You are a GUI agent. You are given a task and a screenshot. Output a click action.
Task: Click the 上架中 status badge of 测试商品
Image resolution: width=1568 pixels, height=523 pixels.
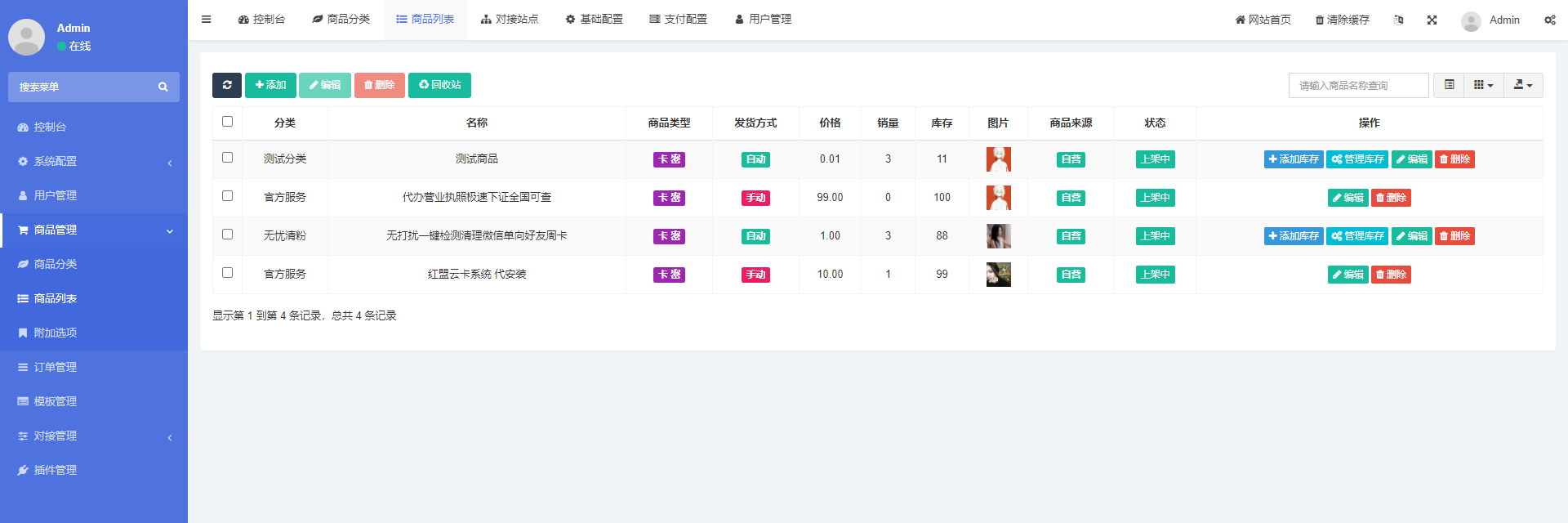(1155, 159)
